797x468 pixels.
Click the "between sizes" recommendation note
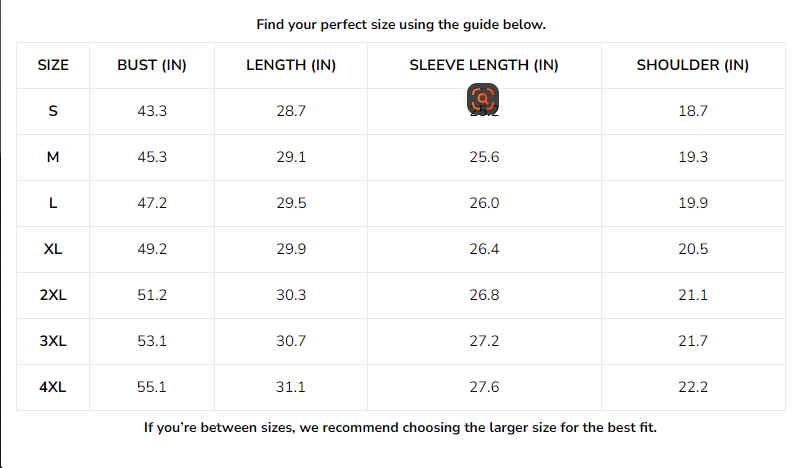point(400,428)
